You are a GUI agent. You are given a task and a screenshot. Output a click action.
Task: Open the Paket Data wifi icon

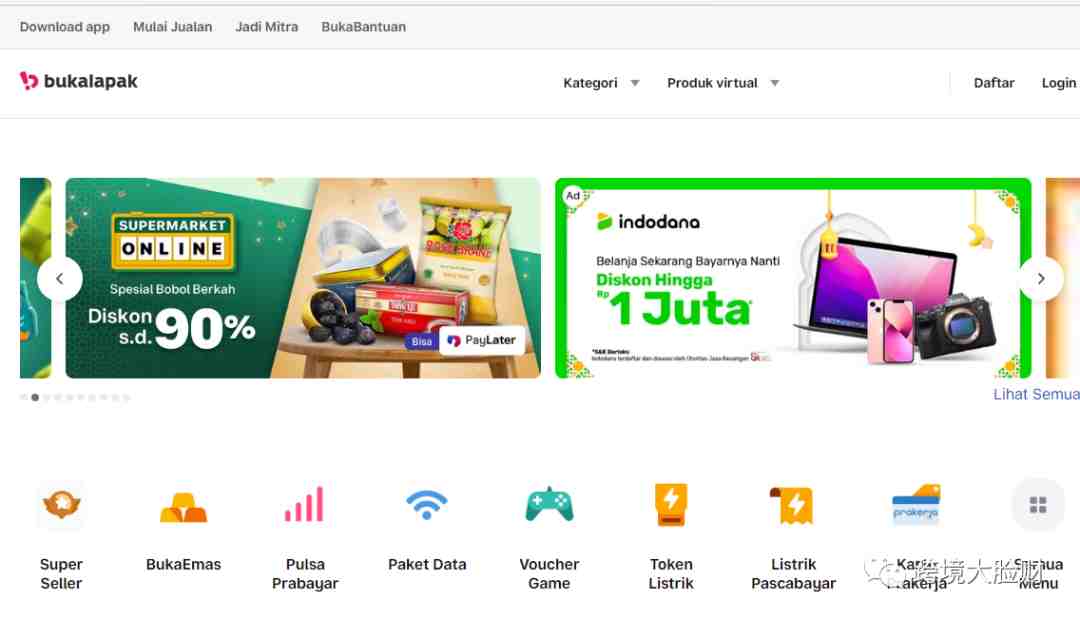coord(426,505)
